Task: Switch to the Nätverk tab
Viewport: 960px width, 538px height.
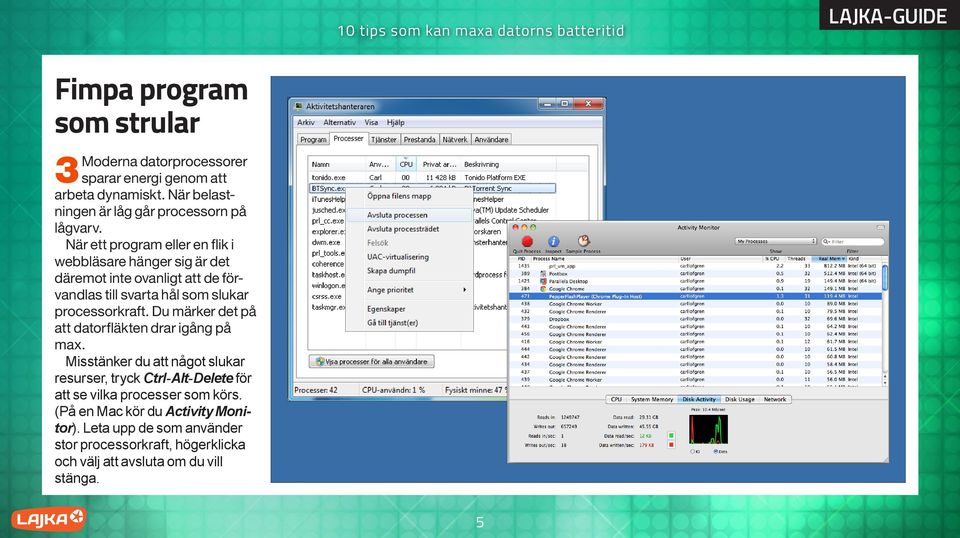Action: pos(454,140)
